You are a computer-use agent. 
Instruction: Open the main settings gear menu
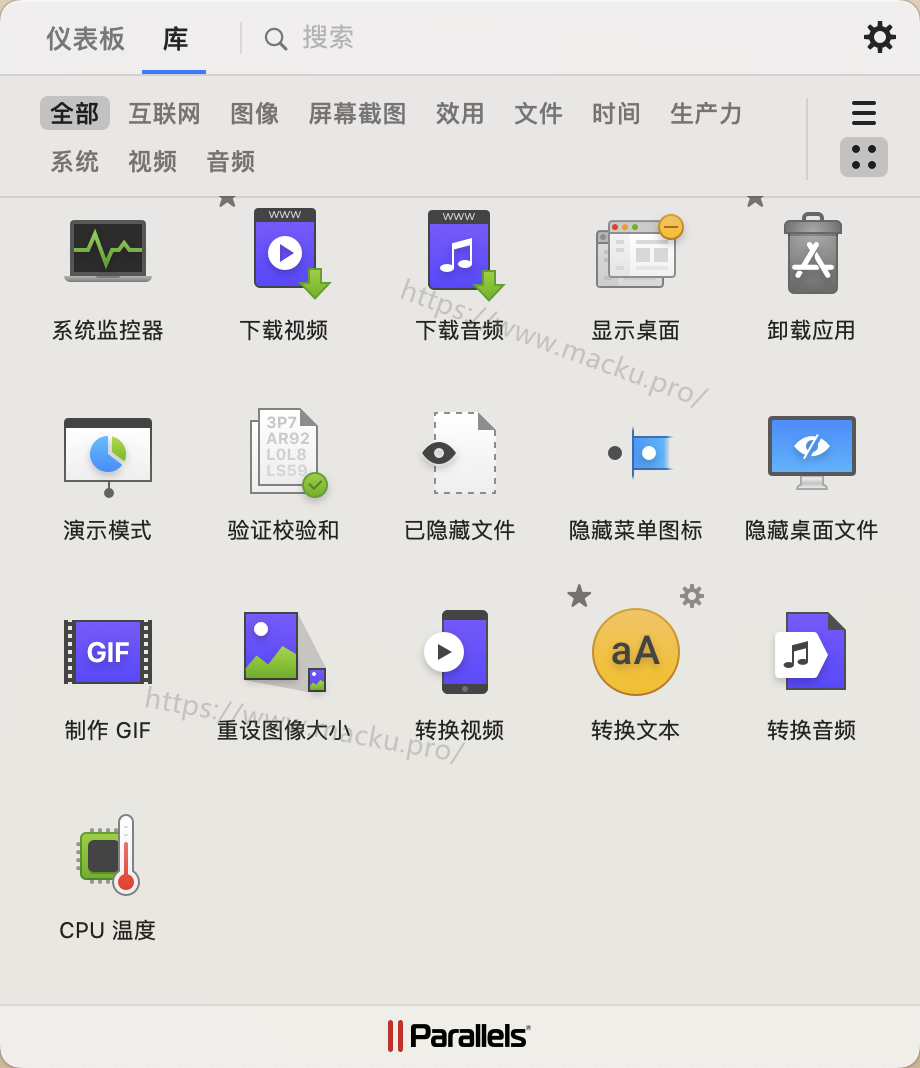(x=880, y=38)
